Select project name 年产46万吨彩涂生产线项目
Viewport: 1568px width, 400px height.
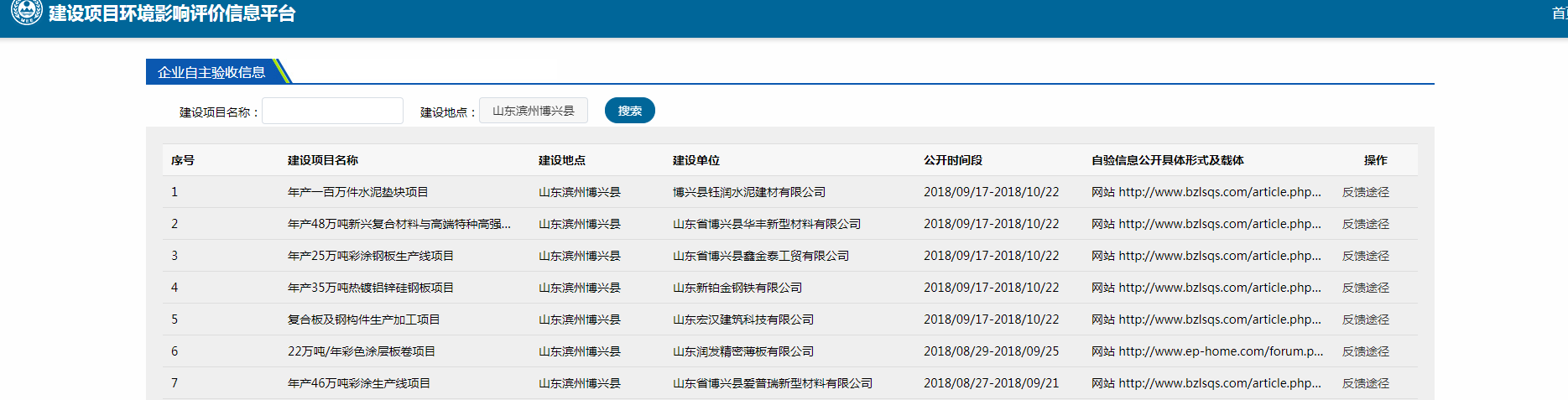tap(359, 383)
